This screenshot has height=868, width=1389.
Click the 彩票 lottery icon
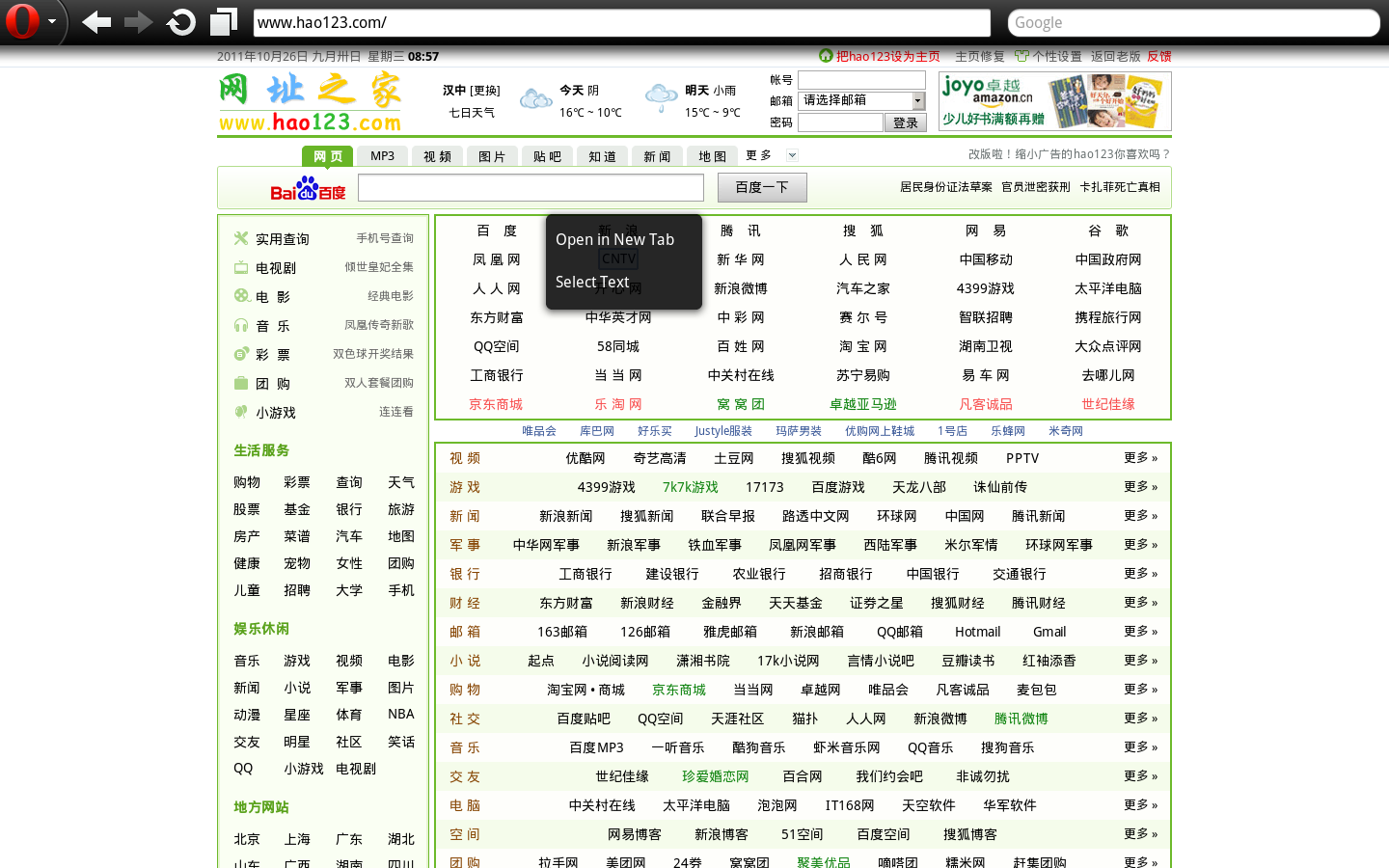pos(241,354)
